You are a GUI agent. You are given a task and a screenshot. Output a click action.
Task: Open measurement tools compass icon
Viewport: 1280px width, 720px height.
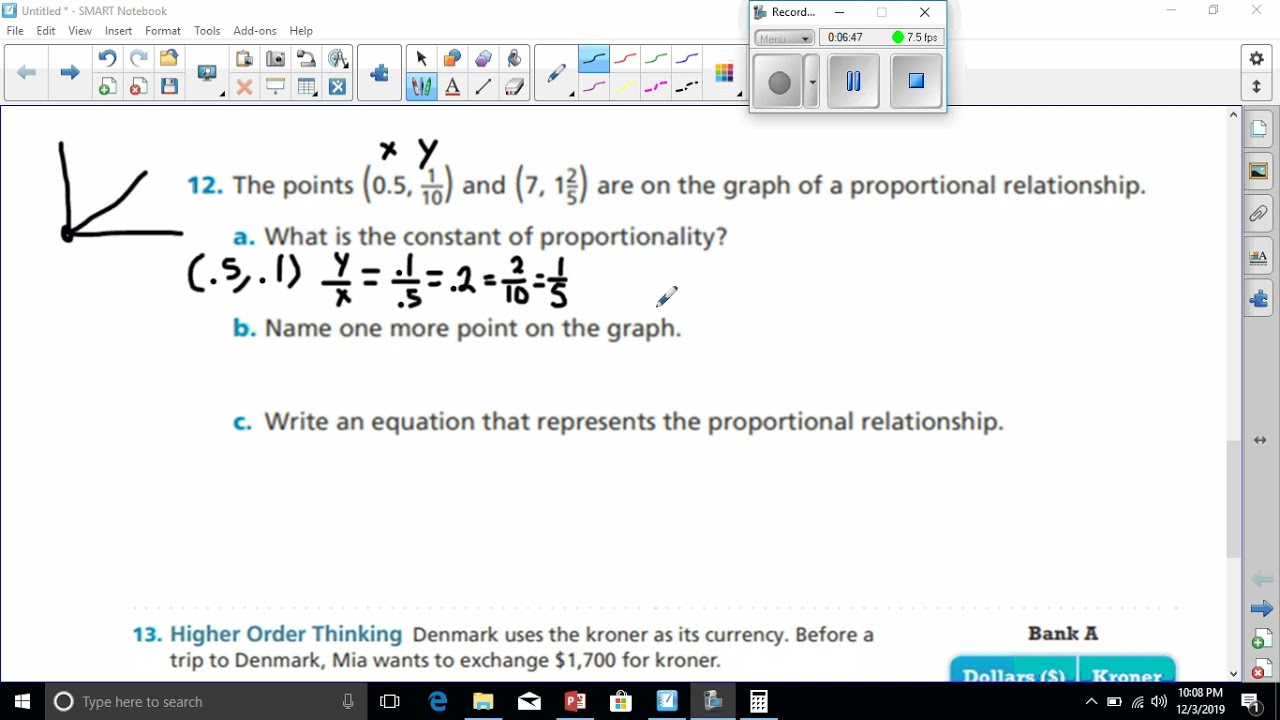click(338, 59)
